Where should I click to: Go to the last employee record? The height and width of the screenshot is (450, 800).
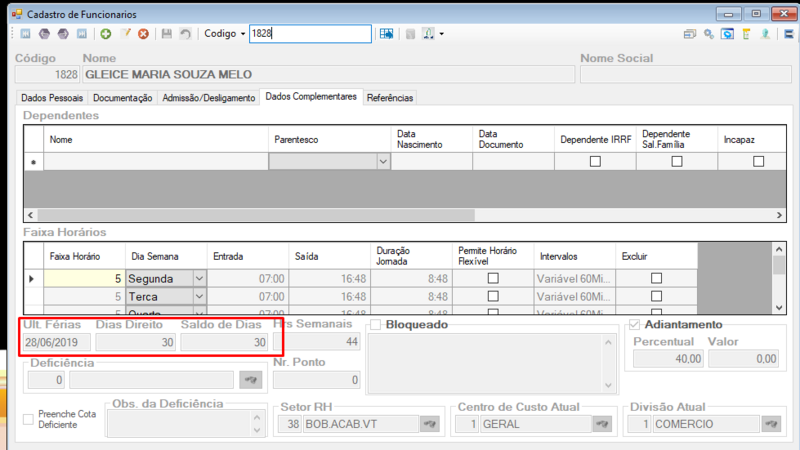[x=82, y=34]
